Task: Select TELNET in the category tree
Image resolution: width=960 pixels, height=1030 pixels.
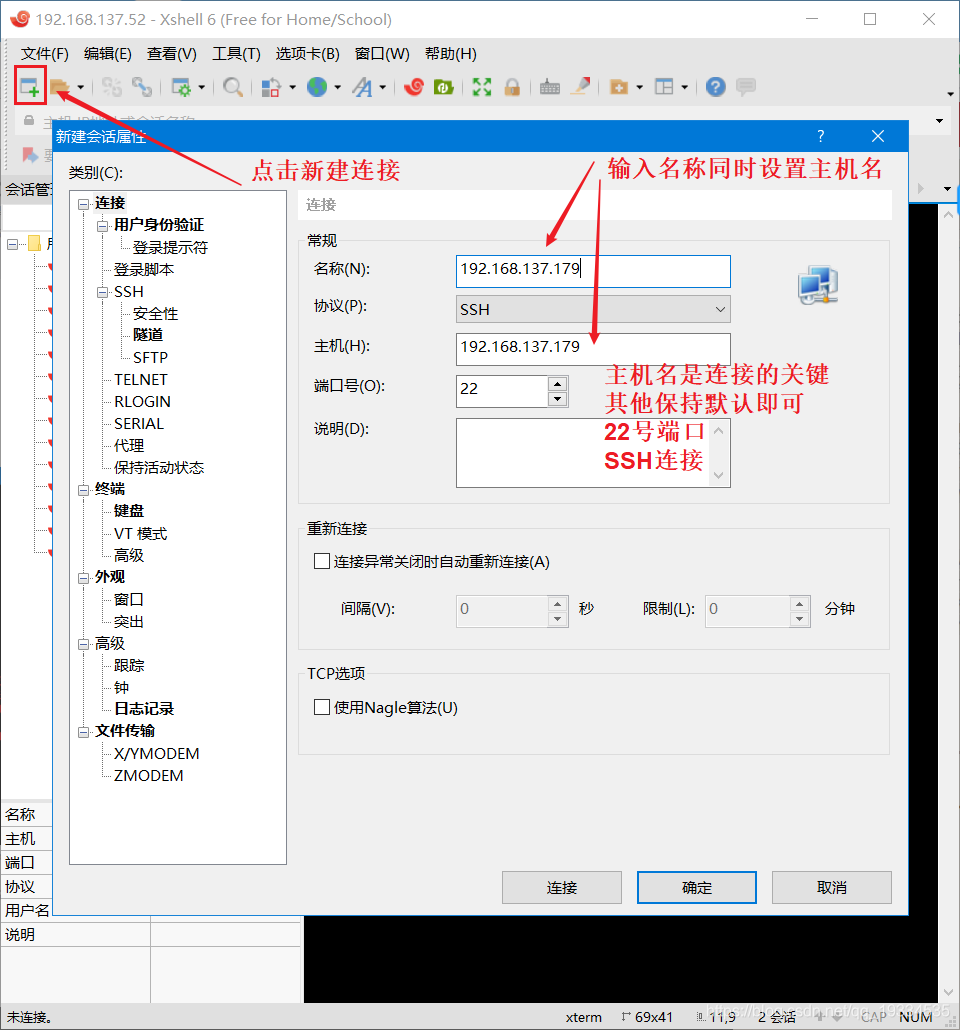Action: tap(141, 380)
